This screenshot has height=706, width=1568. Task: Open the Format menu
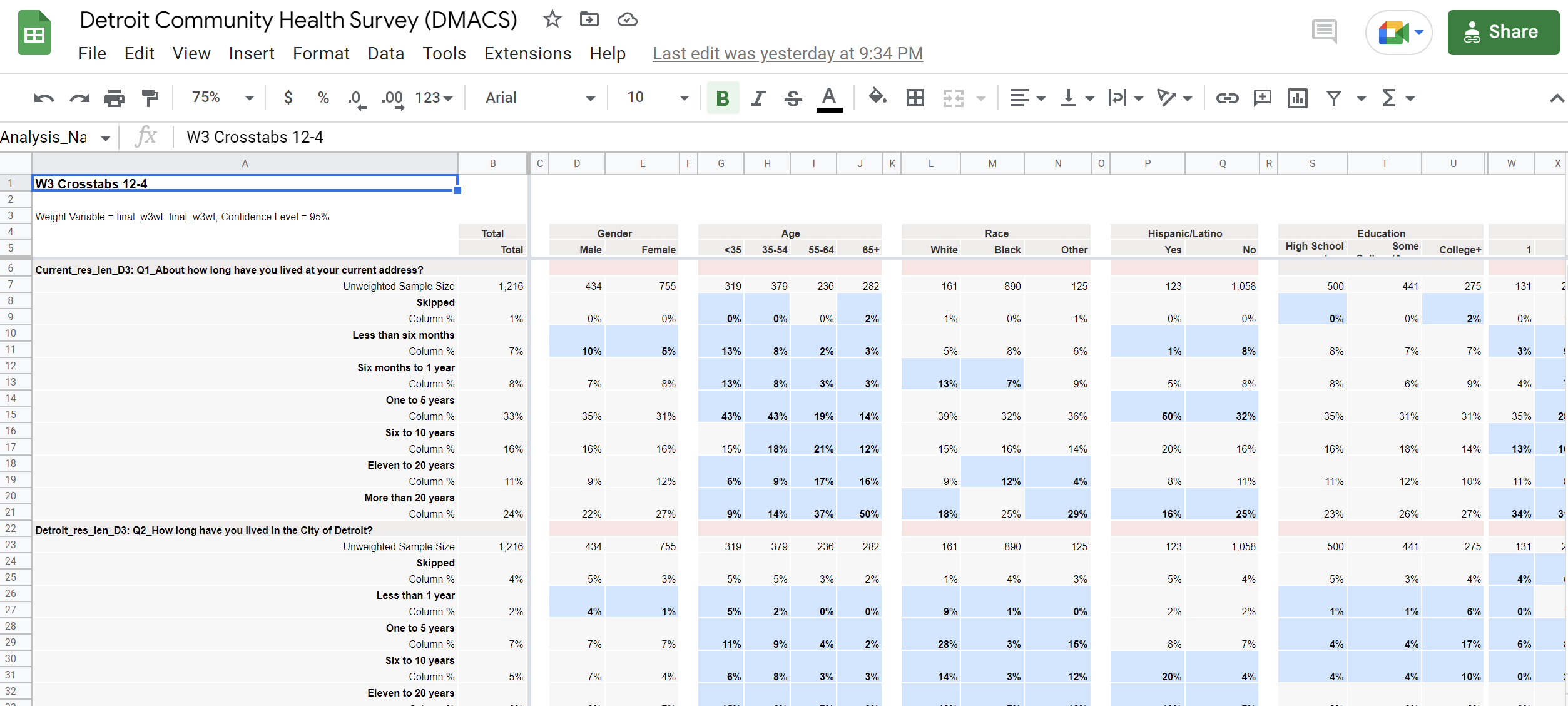[x=321, y=54]
